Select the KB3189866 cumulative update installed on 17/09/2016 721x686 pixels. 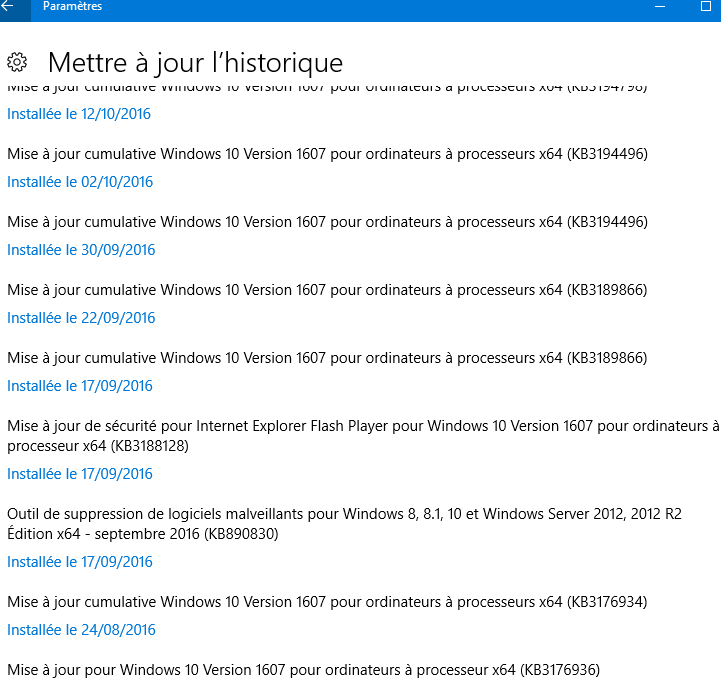pos(327,358)
